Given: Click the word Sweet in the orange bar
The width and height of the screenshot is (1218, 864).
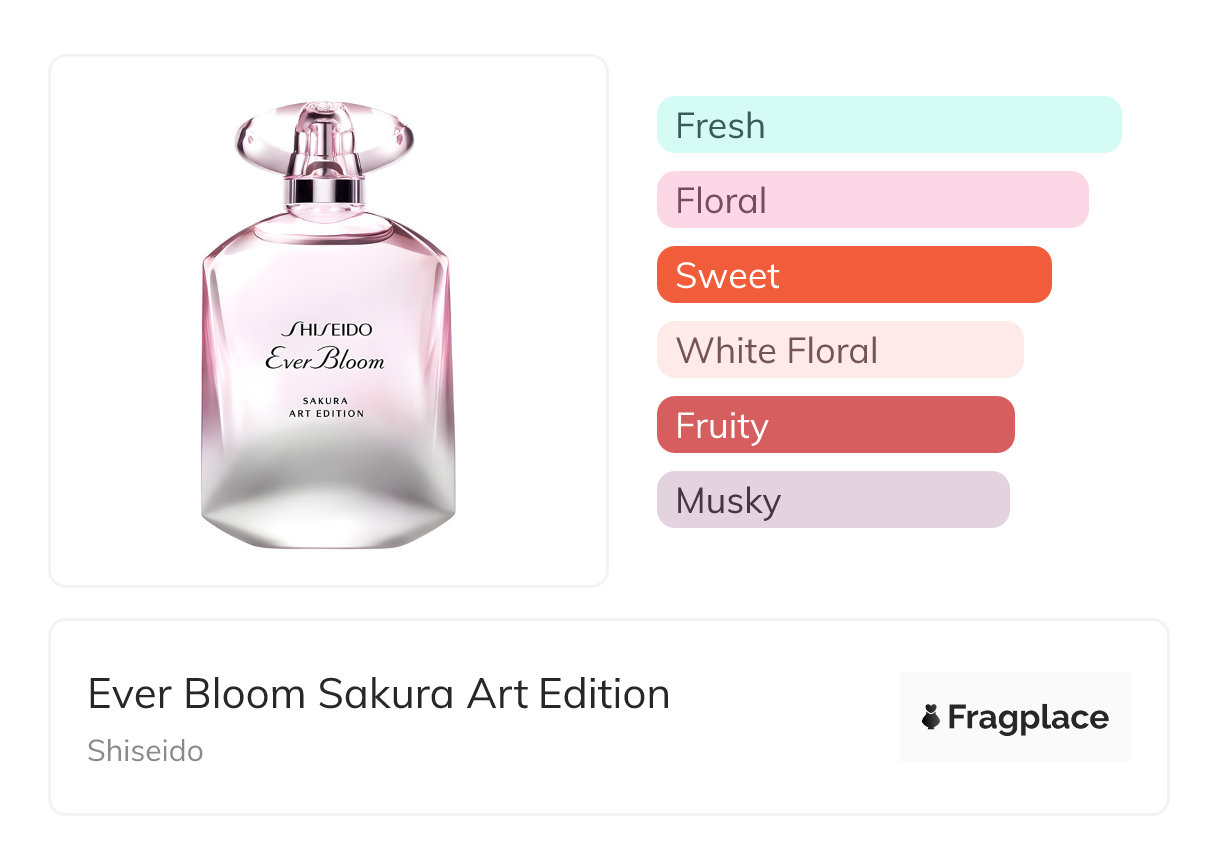Looking at the screenshot, I should pos(727,275).
